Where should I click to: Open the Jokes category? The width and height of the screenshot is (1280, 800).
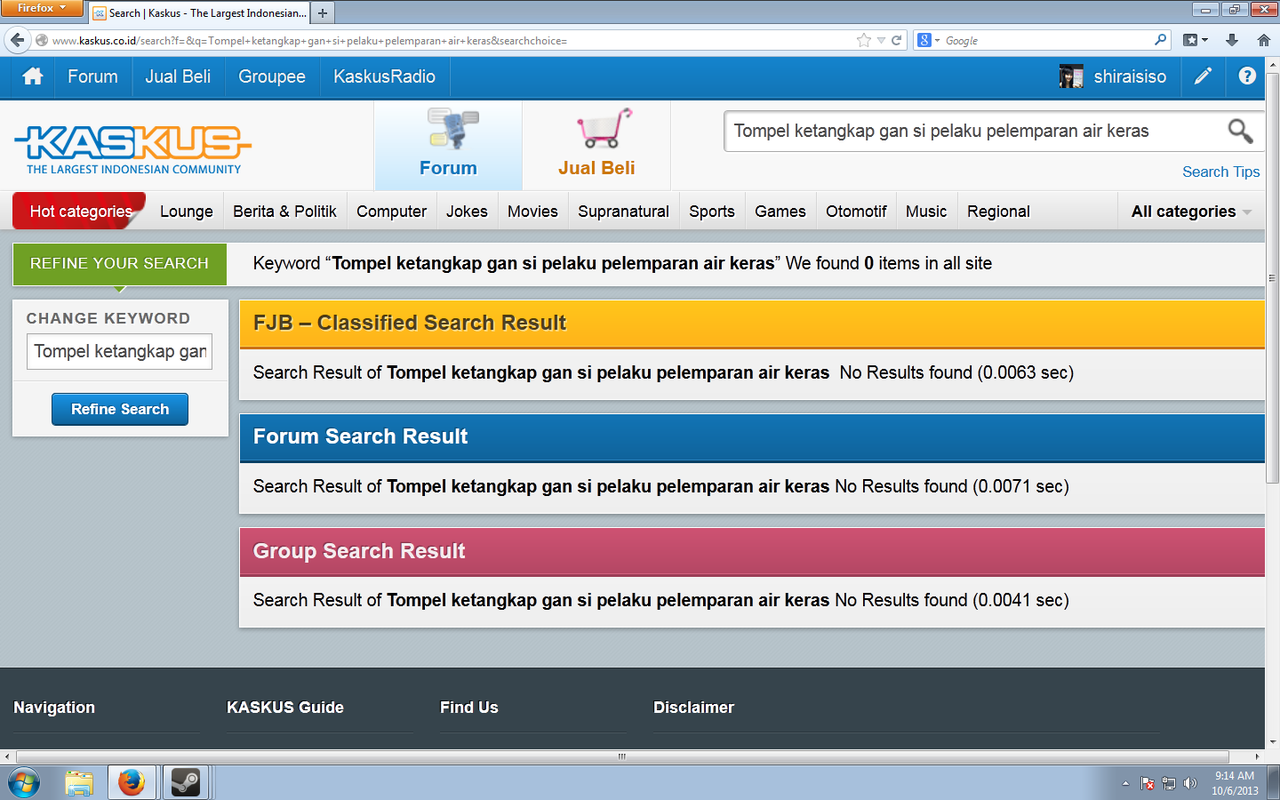[467, 211]
